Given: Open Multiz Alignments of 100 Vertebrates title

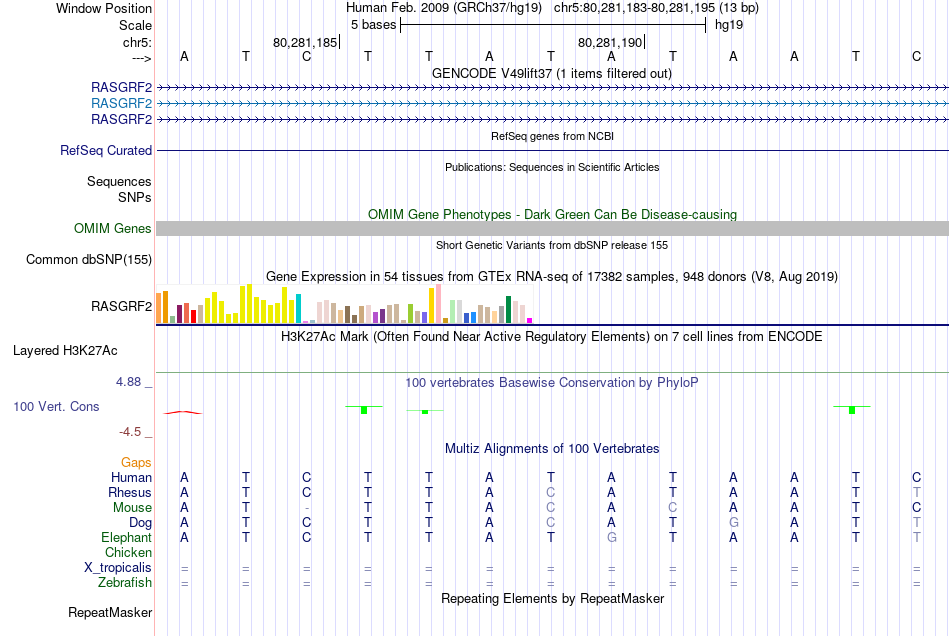Looking at the screenshot, I should [552, 449].
